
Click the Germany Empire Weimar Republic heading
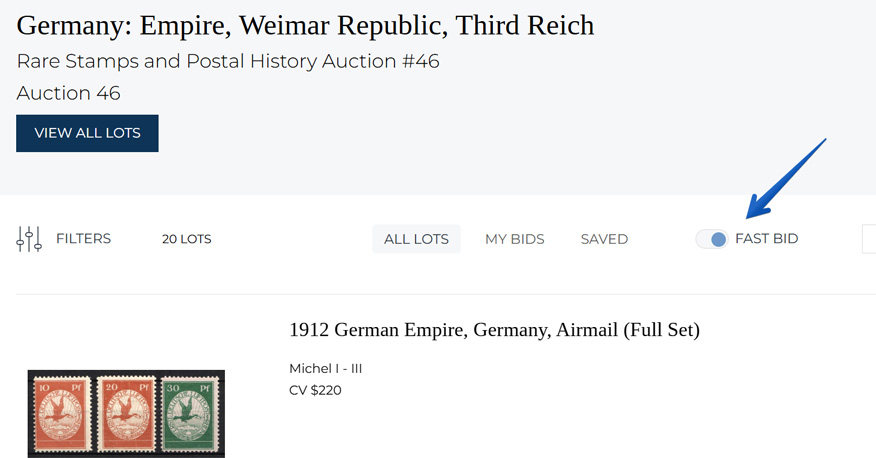coord(305,25)
